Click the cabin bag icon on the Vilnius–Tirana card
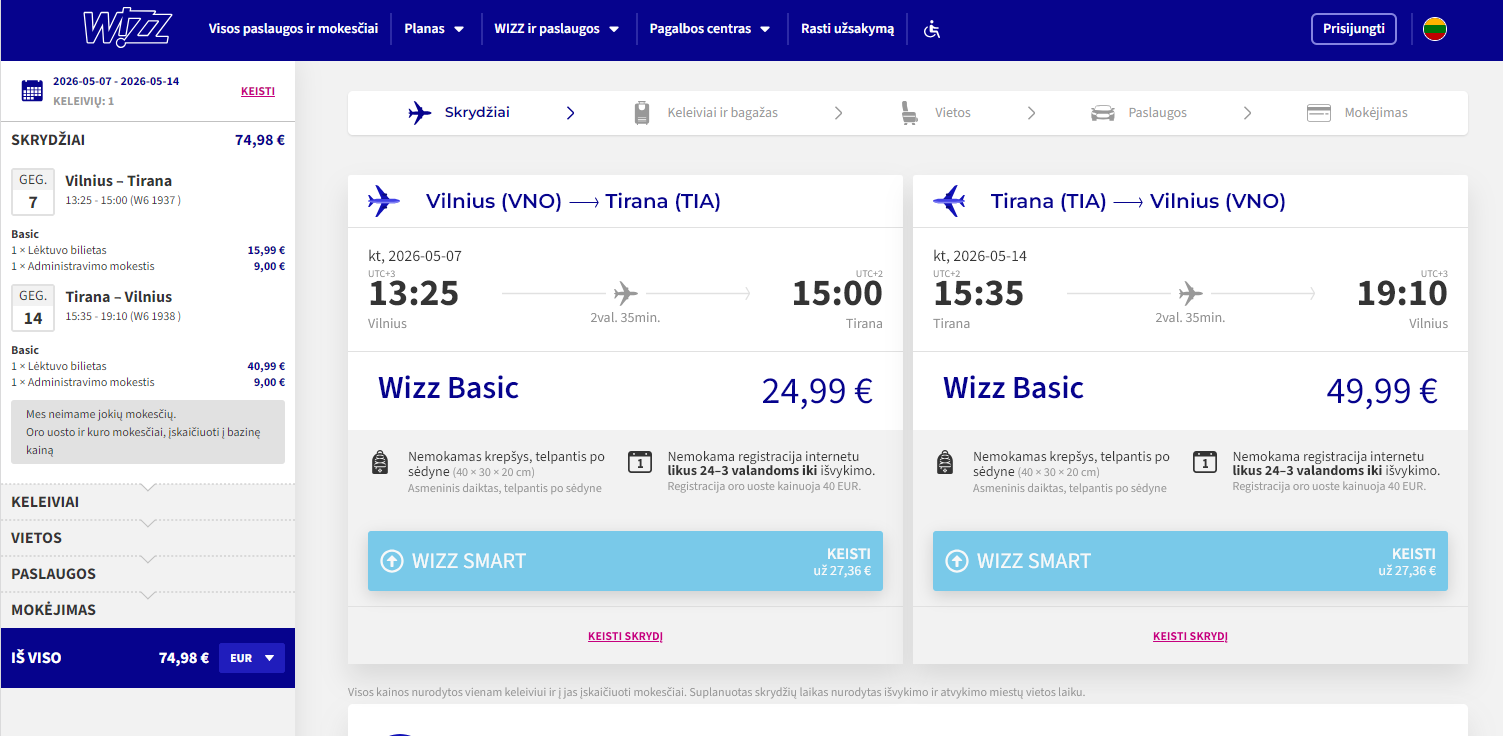The image size is (1503, 736). point(380,462)
